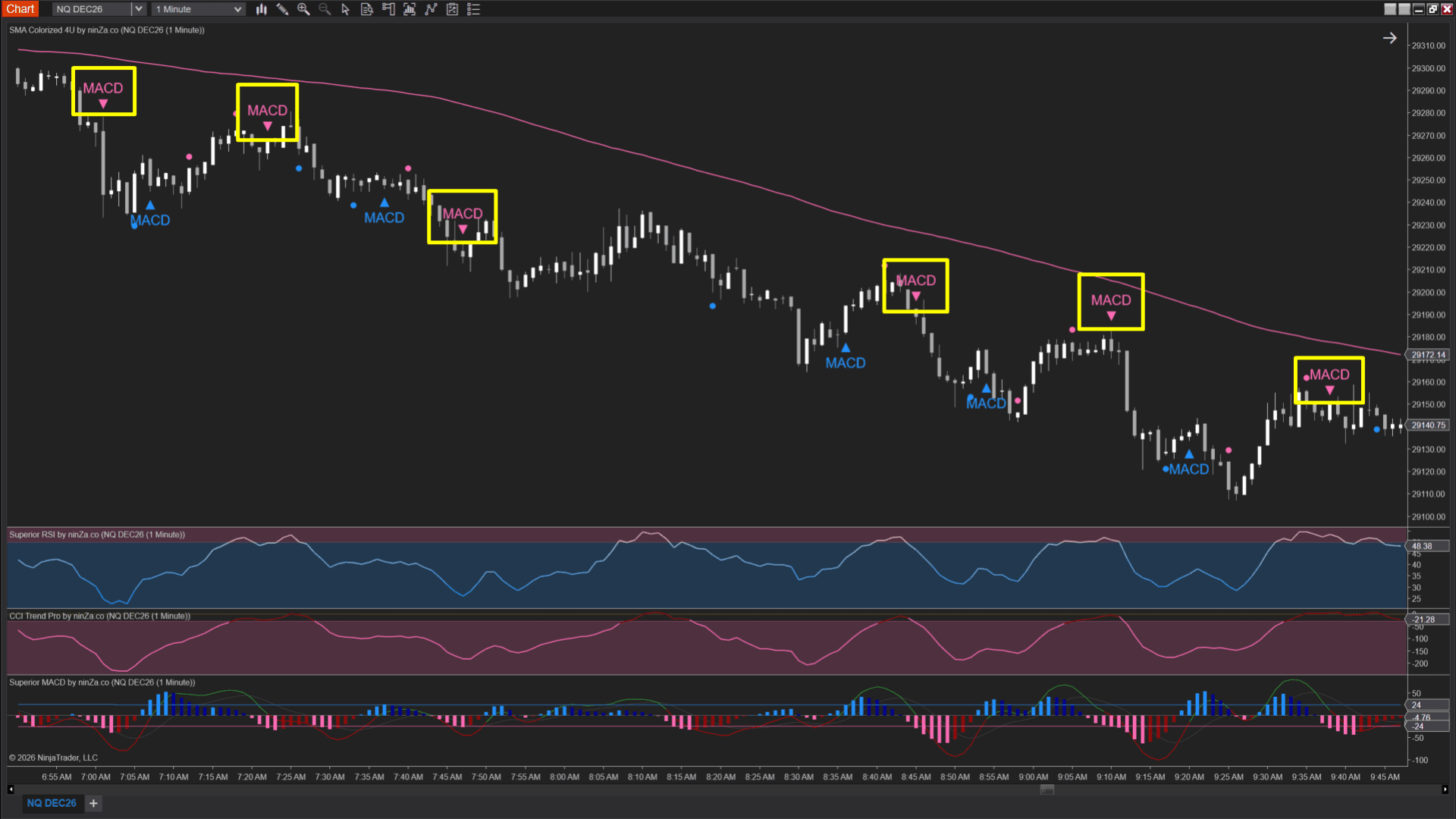Click the return-to-latest-bar arrow icon
1456x819 pixels.
(x=1389, y=38)
